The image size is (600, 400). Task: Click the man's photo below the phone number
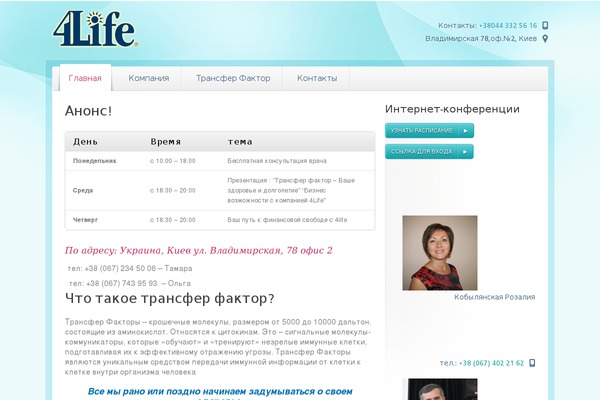pyautogui.click(x=440, y=389)
